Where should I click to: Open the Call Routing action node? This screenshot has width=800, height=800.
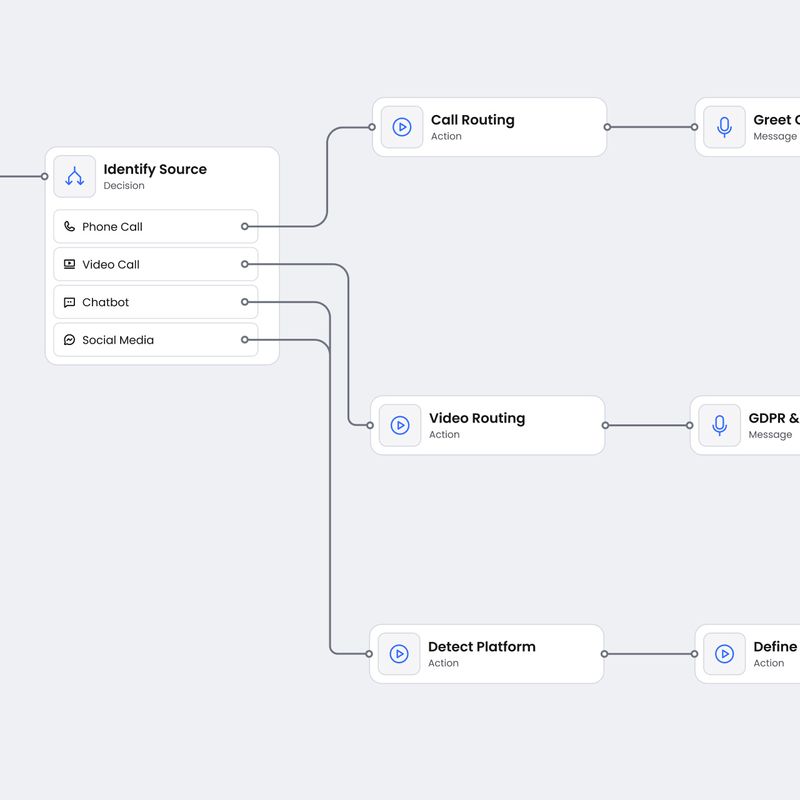point(490,127)
